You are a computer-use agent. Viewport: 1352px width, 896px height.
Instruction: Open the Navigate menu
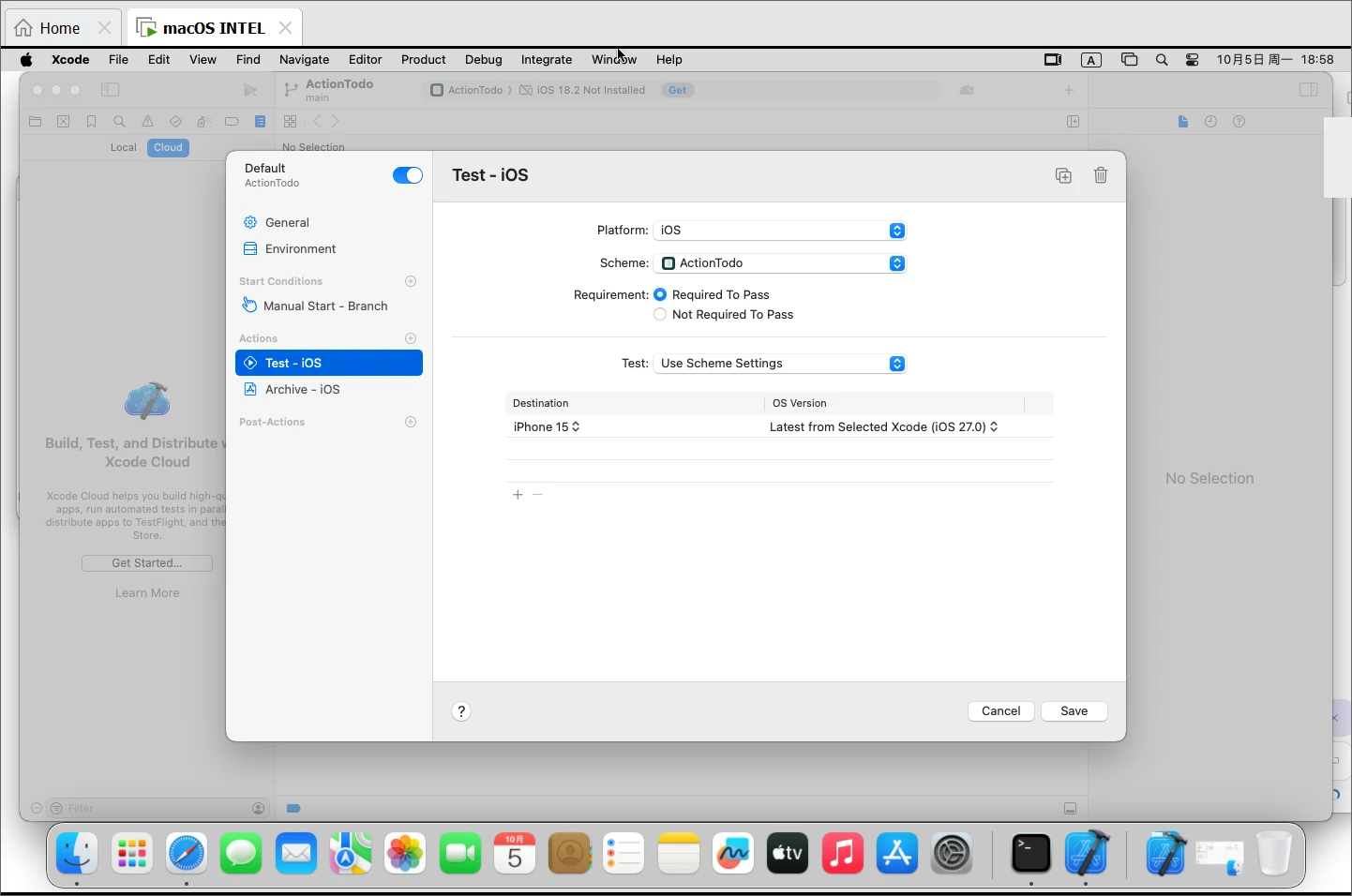304,60
